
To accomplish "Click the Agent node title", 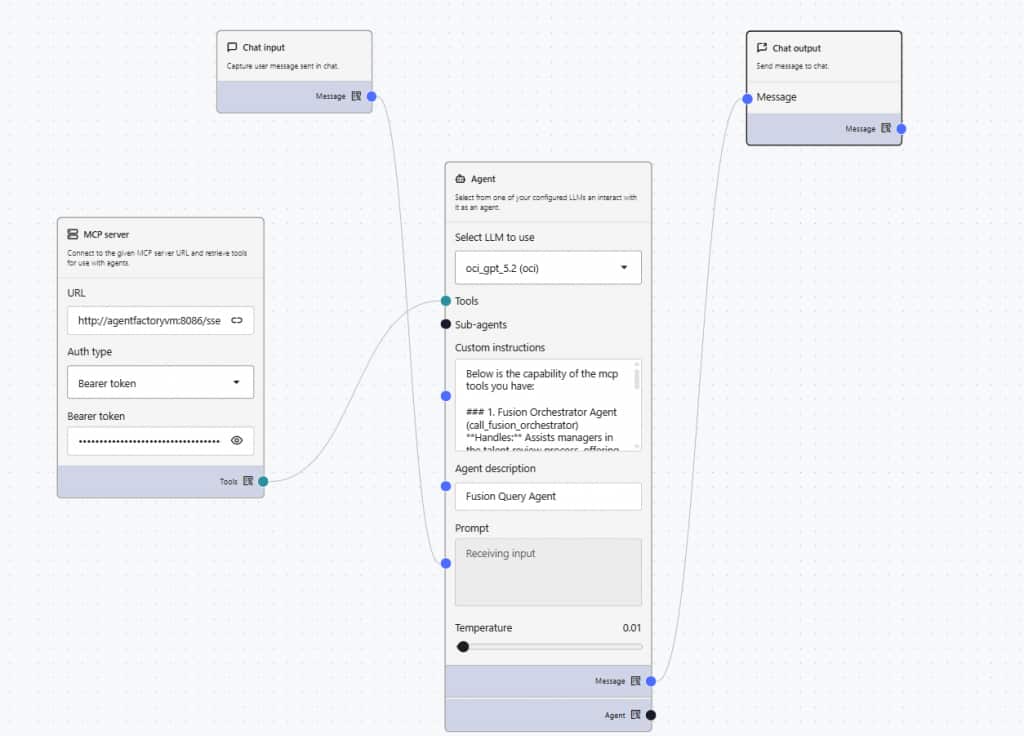I will [483, 179].
